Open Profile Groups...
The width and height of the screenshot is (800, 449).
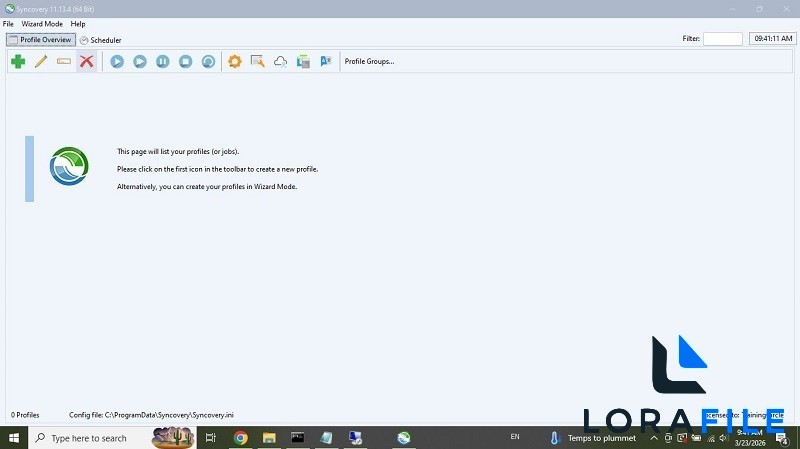tap(369, 61)
